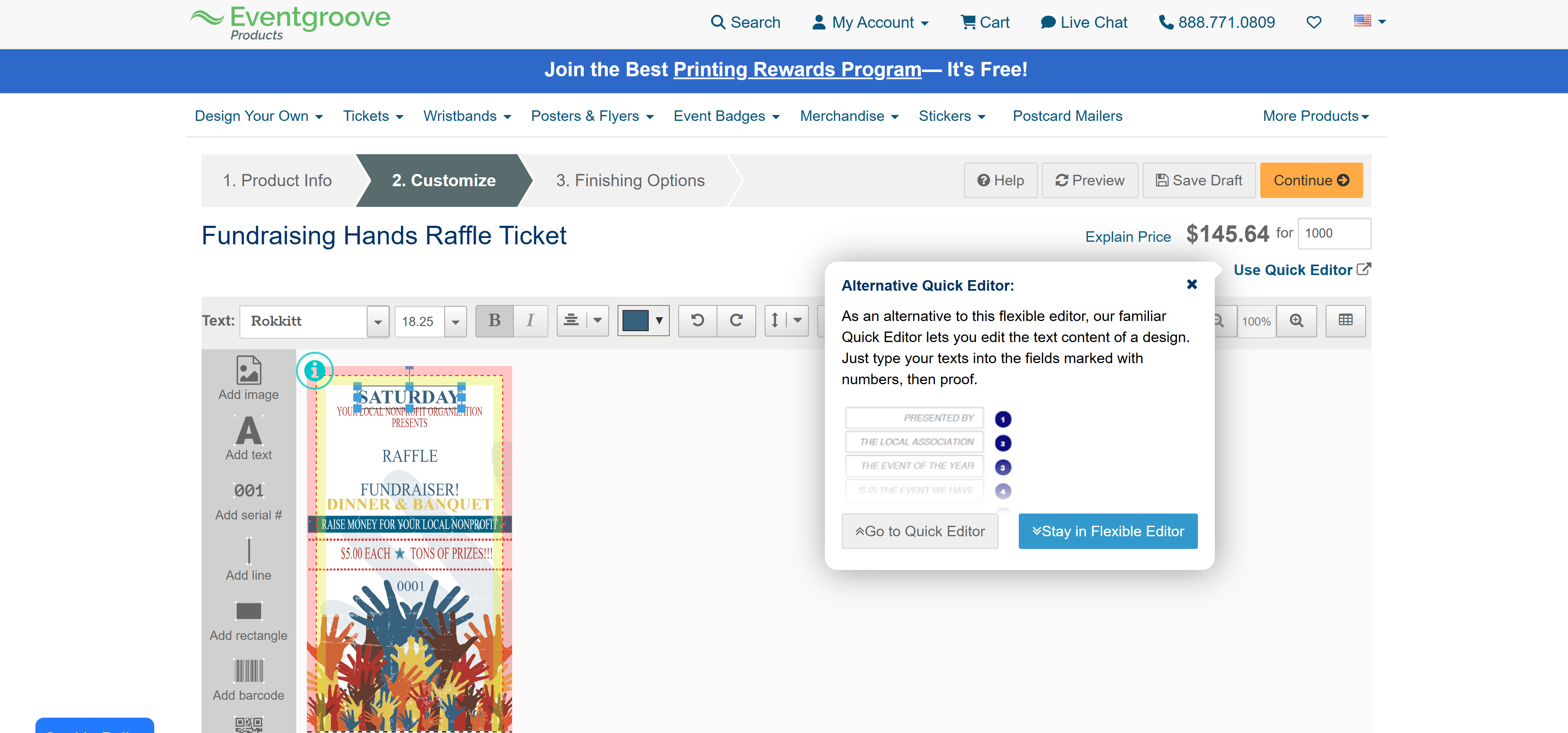Select the Add text tool
This screenshot has height=733, width=1568.
tap(248, 431)
